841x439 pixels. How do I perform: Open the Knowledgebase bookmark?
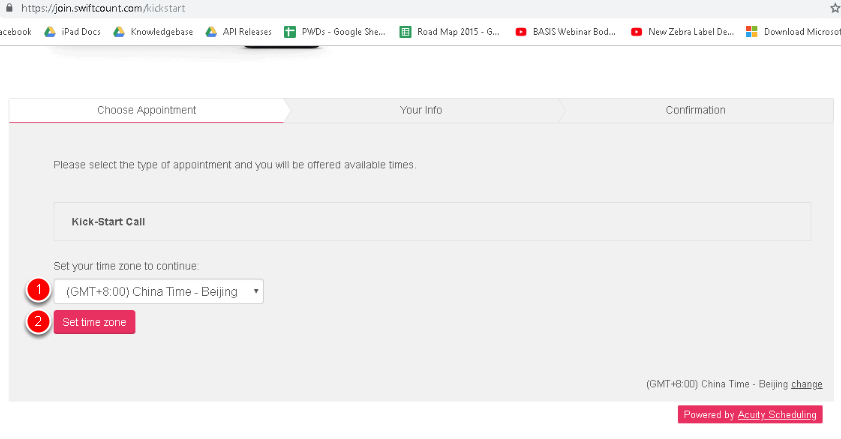point(153,32)
